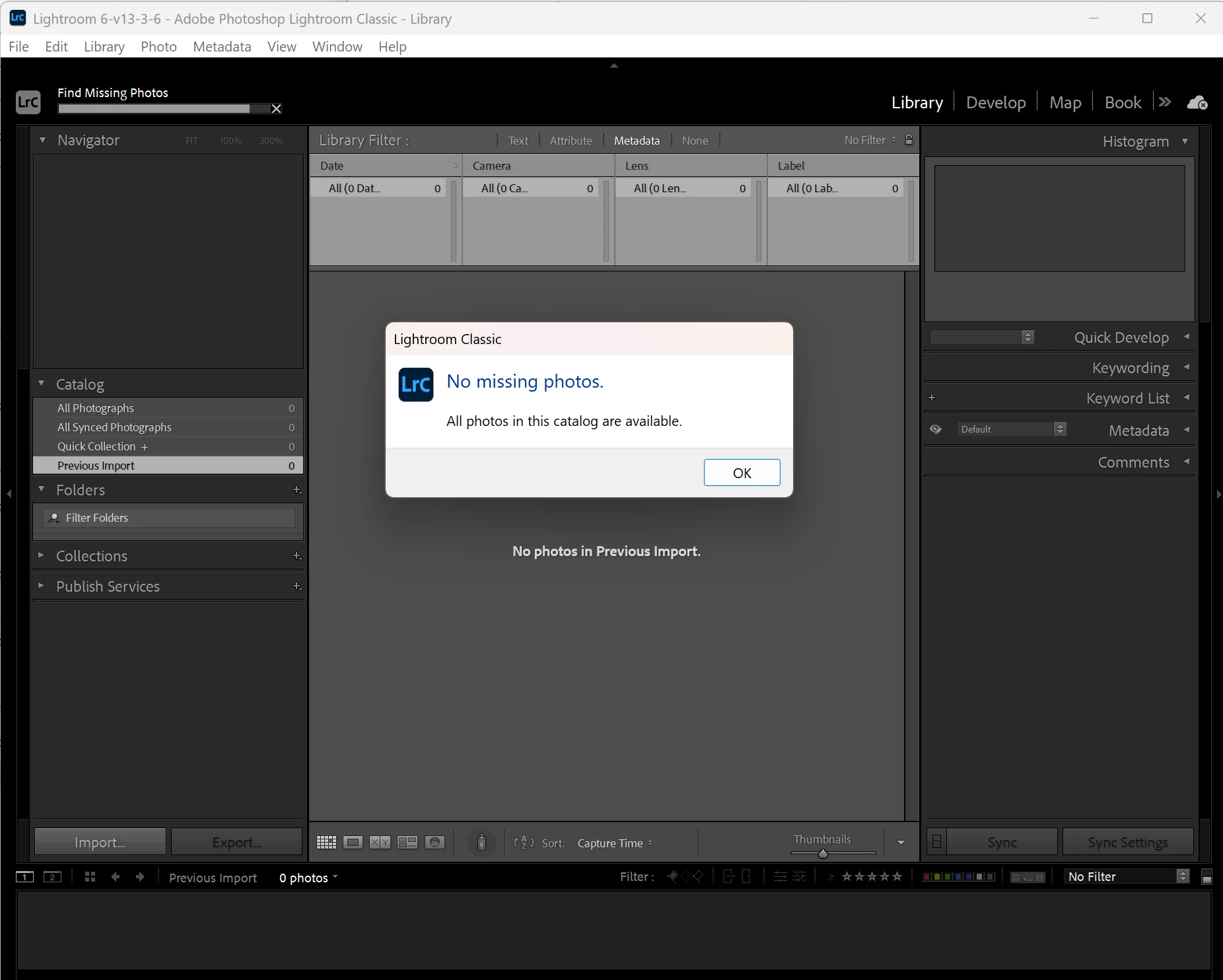Filter by unedited photos icon
The image size is (1223, 980).
click(x=799, y=876)
